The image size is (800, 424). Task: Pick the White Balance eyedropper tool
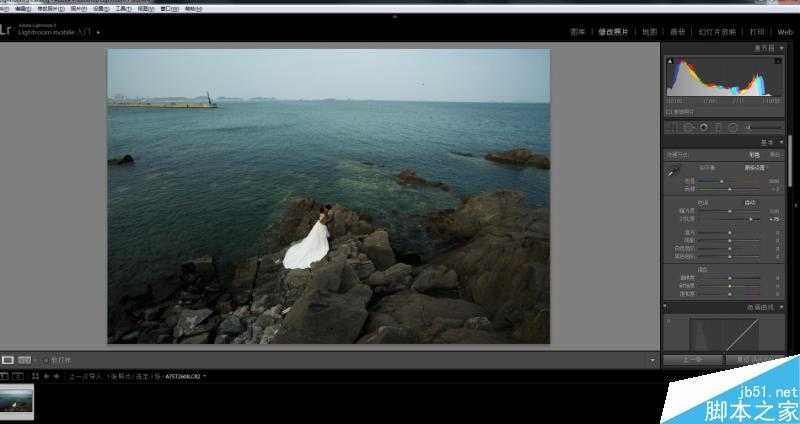click(672, 172)
